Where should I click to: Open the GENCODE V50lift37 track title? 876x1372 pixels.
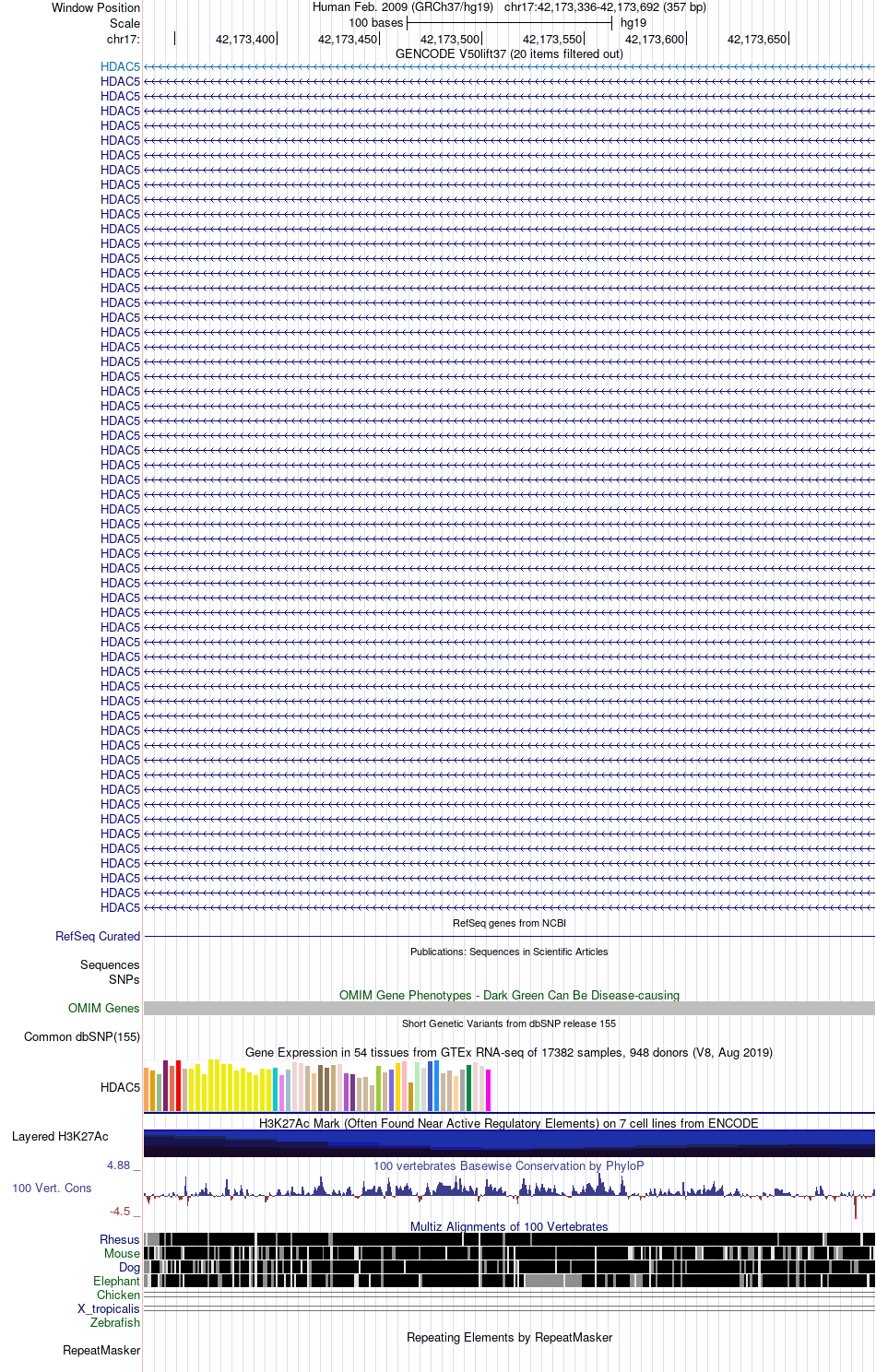click(509, 53)
